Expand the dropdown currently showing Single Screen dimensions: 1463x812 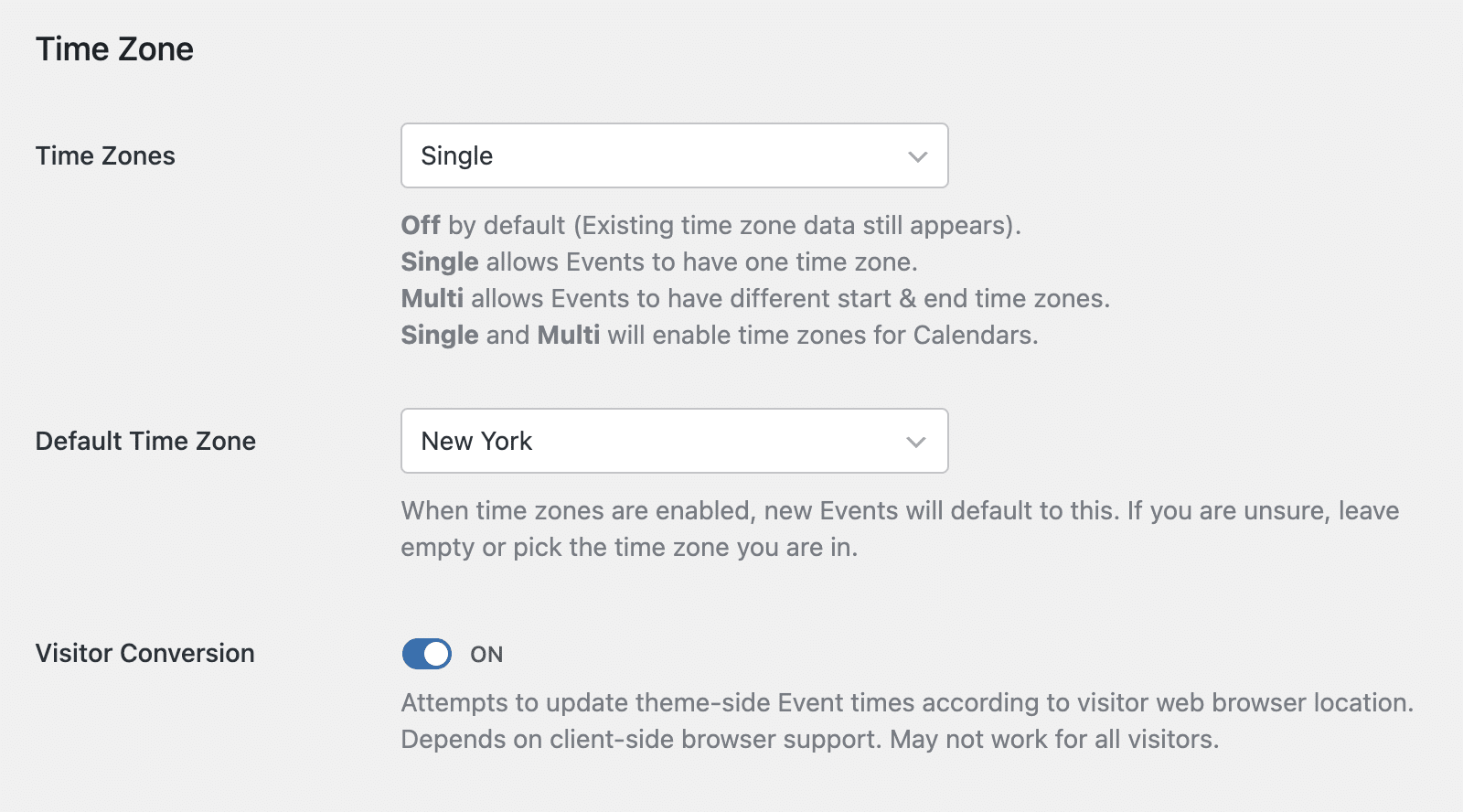[674, 155]
